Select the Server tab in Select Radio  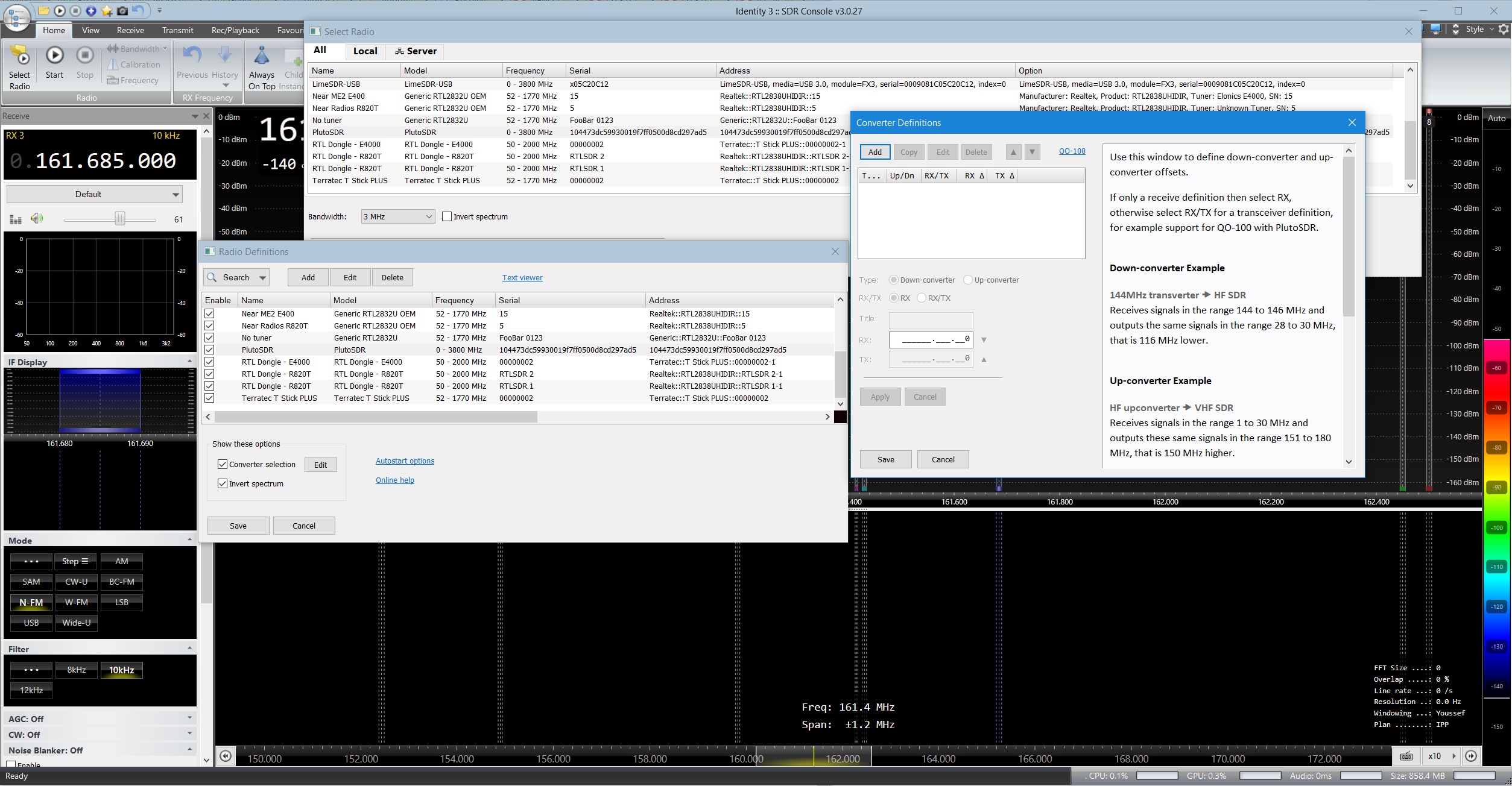click(x=416, y=51)
